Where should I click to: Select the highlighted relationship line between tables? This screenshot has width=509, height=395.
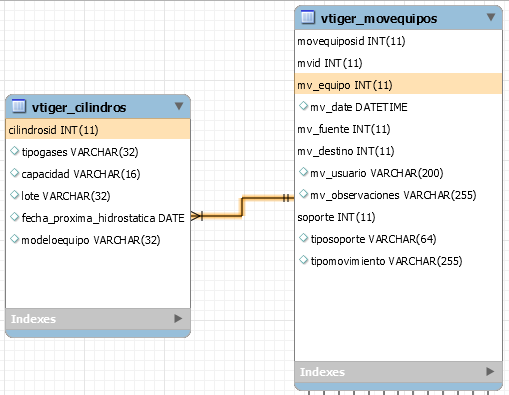[243, 207]
